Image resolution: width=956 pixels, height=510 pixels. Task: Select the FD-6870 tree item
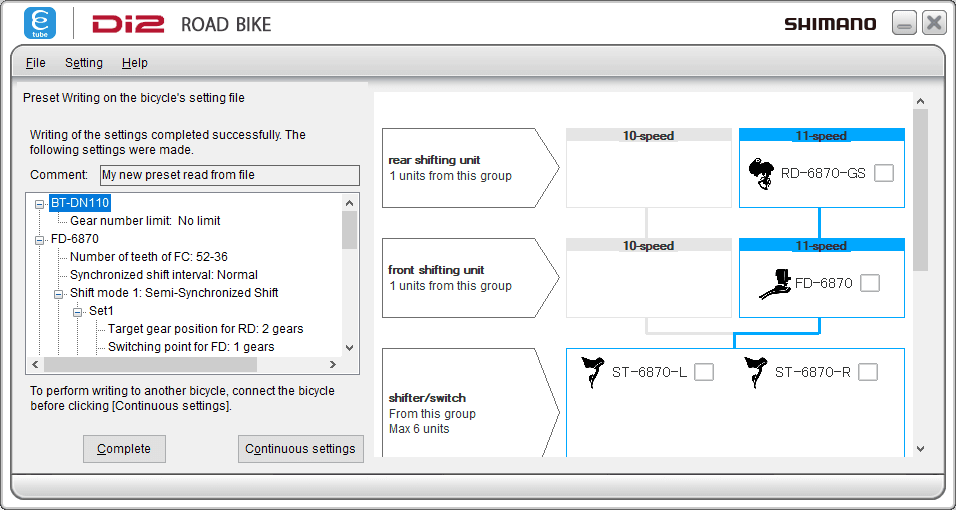coord(75,239)
